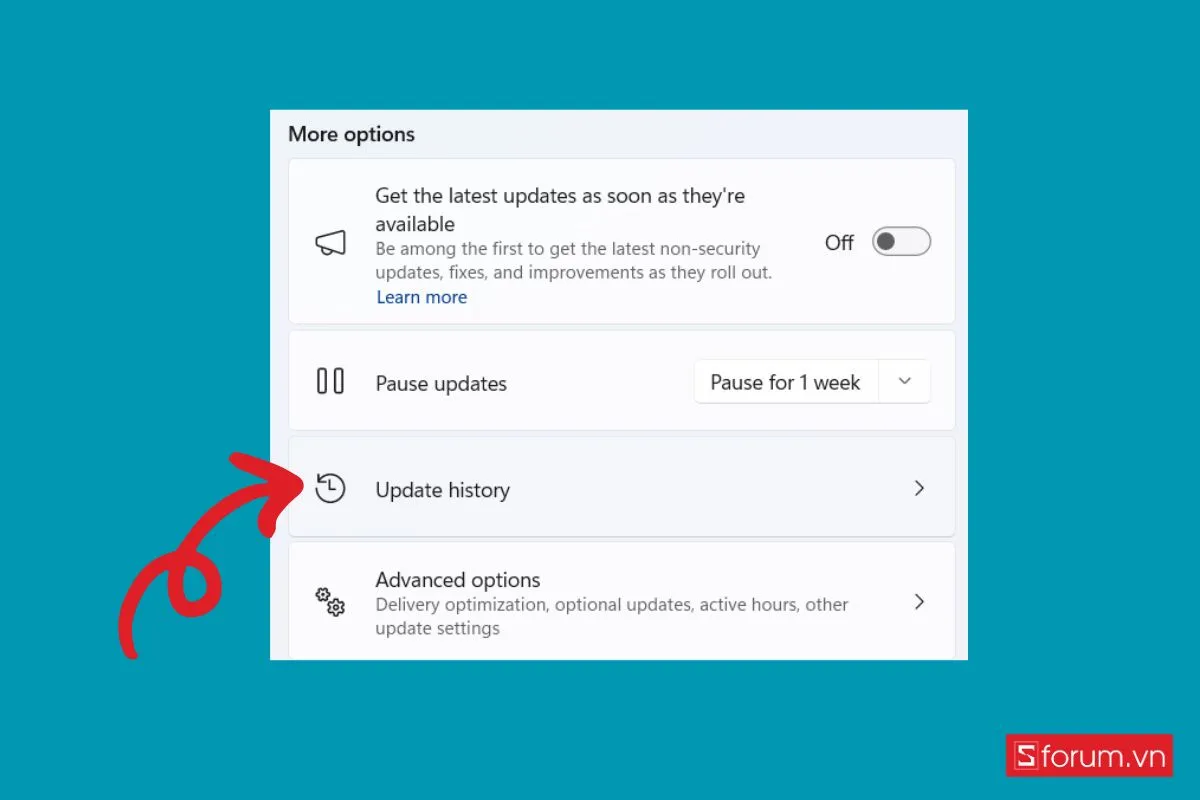Click the Advanced options gears icon
The width and height of the screenshot is (1200, 800).
(x=330, y=601)
